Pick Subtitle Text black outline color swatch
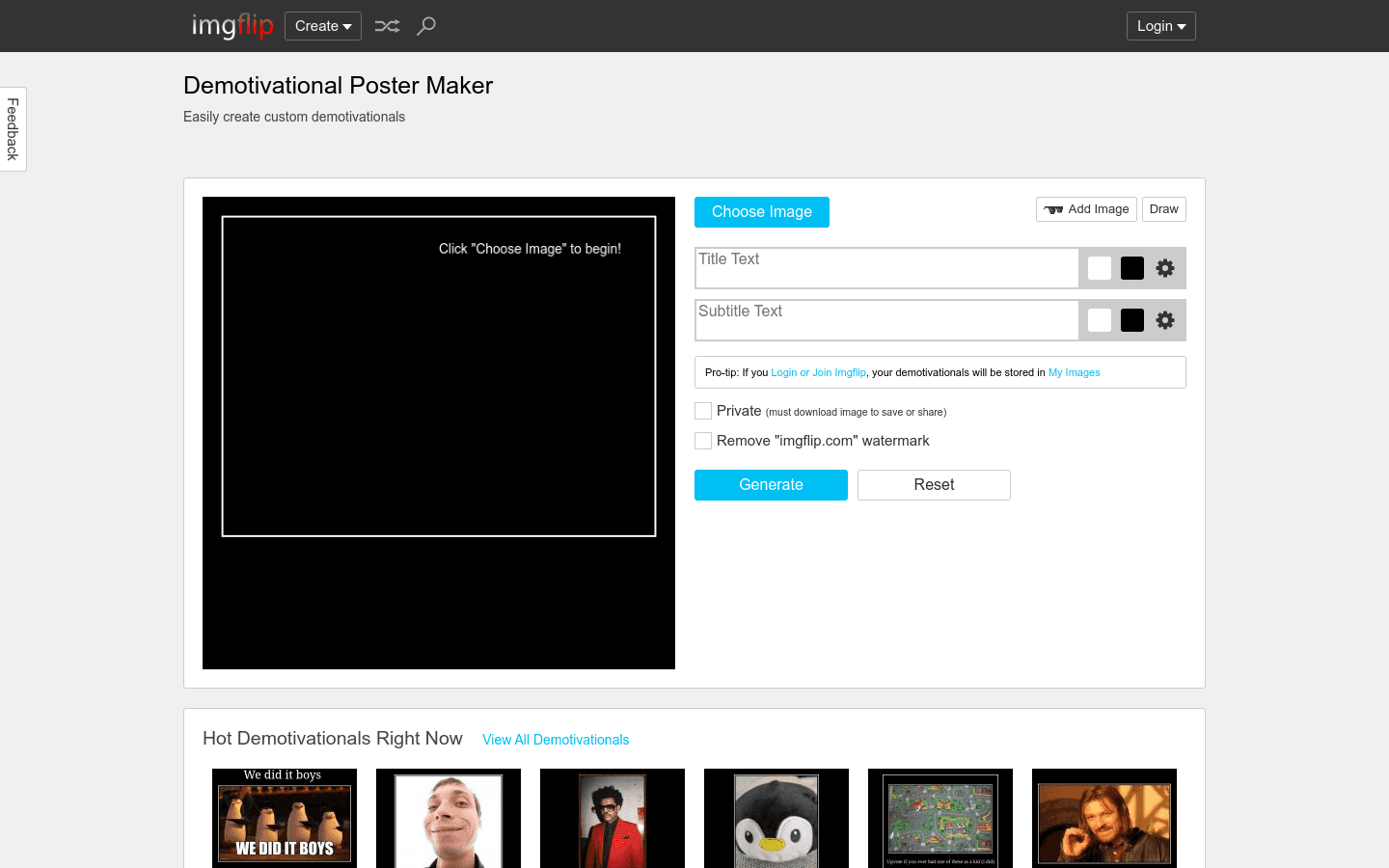This screenshot has width=1389, height=868. click(1132, 320)
